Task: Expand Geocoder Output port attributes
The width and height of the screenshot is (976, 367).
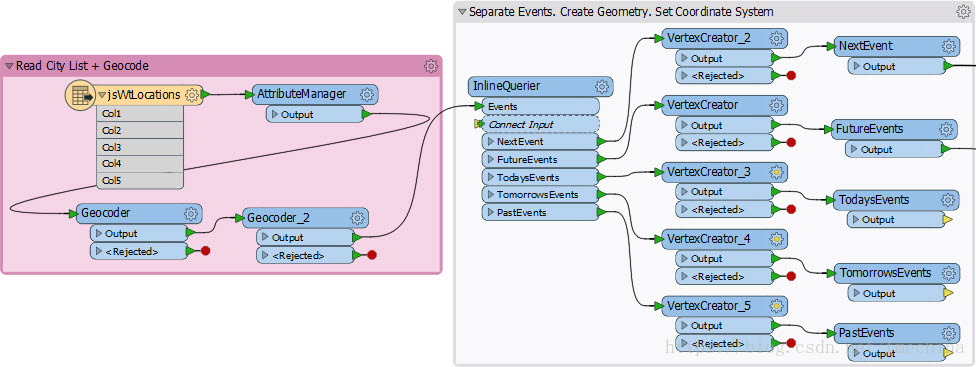Action: (98, 234)
